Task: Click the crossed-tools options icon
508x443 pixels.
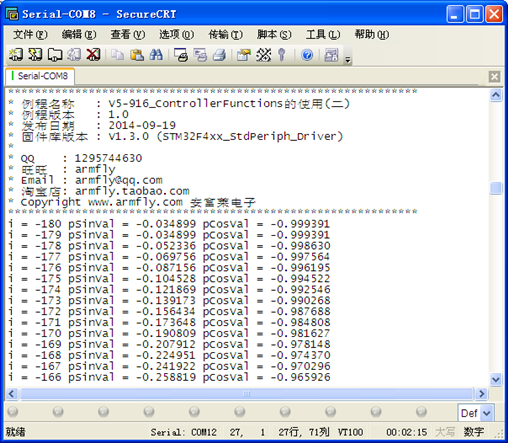Action: 263,55
